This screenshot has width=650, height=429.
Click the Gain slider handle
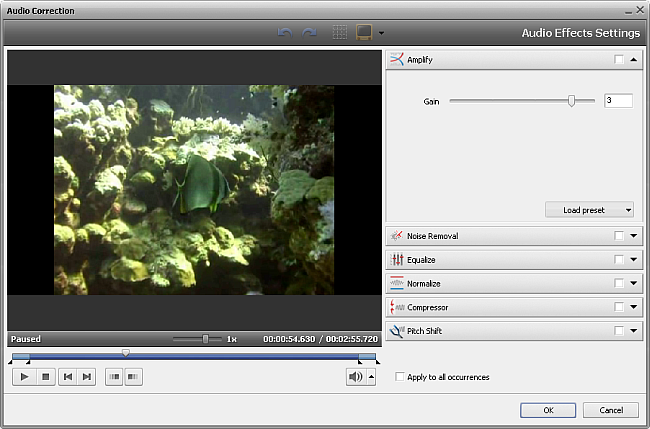click(571, 101)
